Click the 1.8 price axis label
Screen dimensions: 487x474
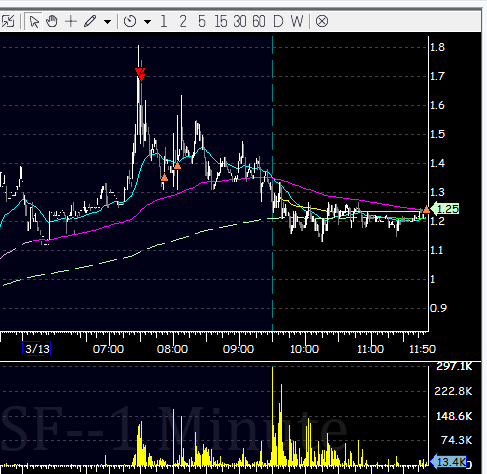pyautogui.click(x=437, y=47)
